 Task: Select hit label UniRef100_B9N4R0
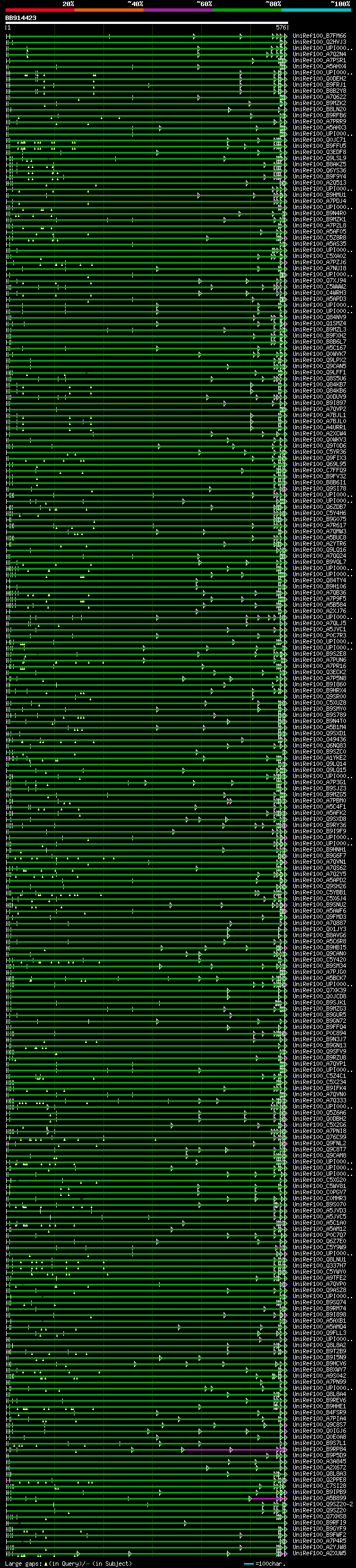[x=319, y=213]
